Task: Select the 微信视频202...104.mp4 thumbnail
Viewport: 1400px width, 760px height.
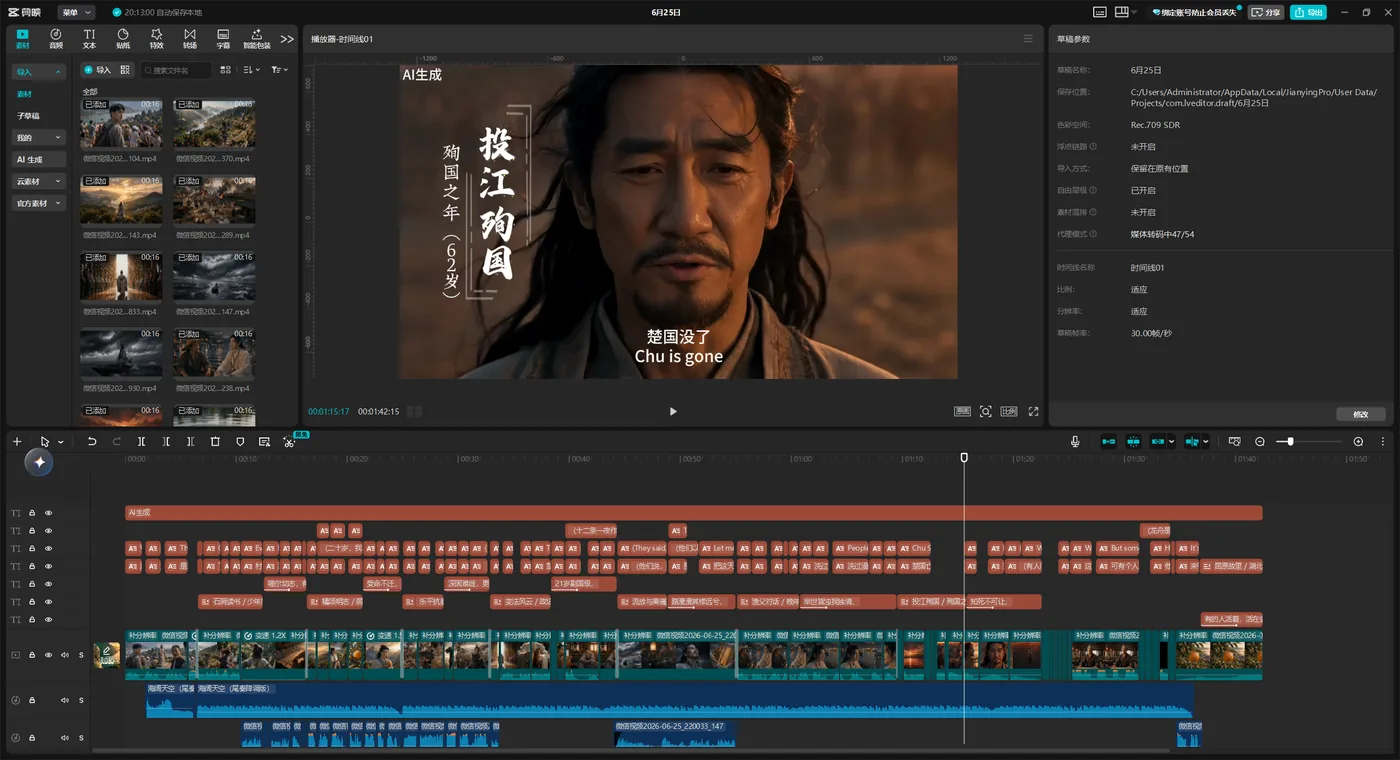Action: [121, 124]
